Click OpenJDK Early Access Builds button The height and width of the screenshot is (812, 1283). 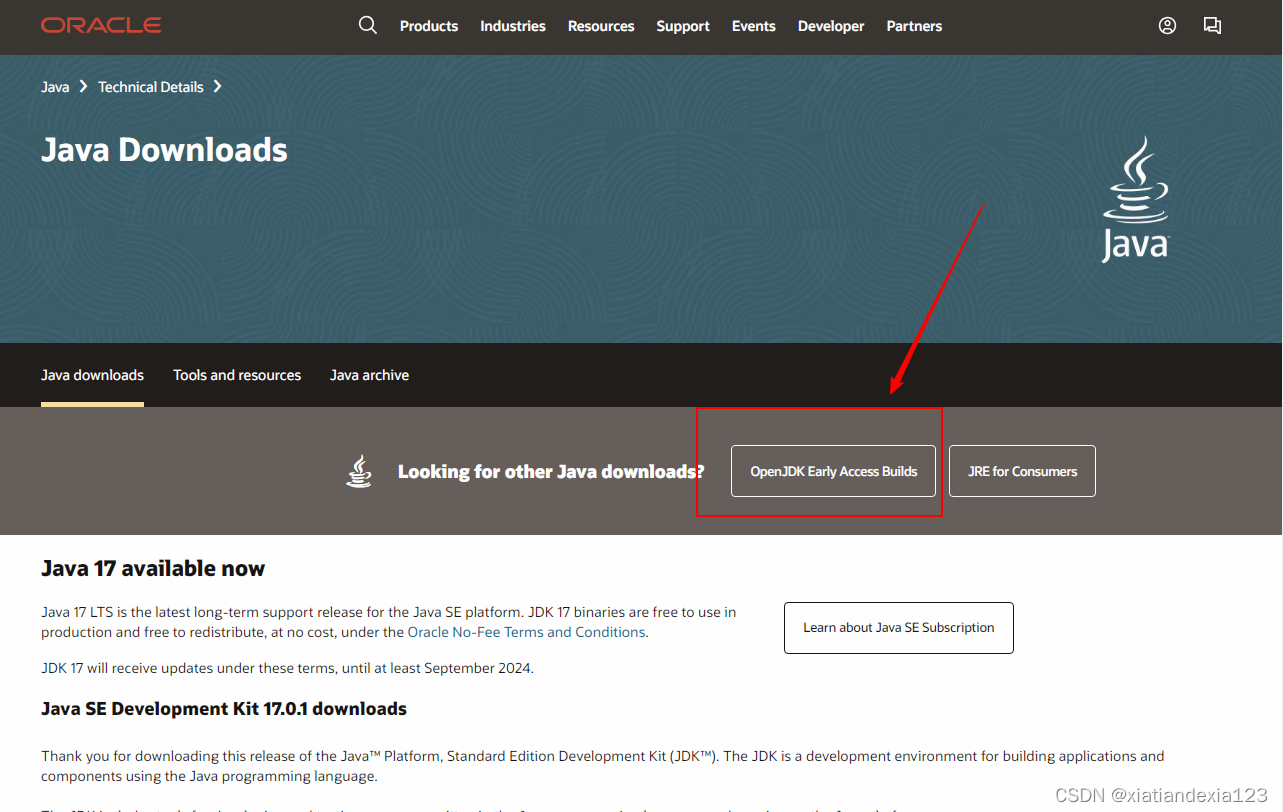[x=834, y=471]
